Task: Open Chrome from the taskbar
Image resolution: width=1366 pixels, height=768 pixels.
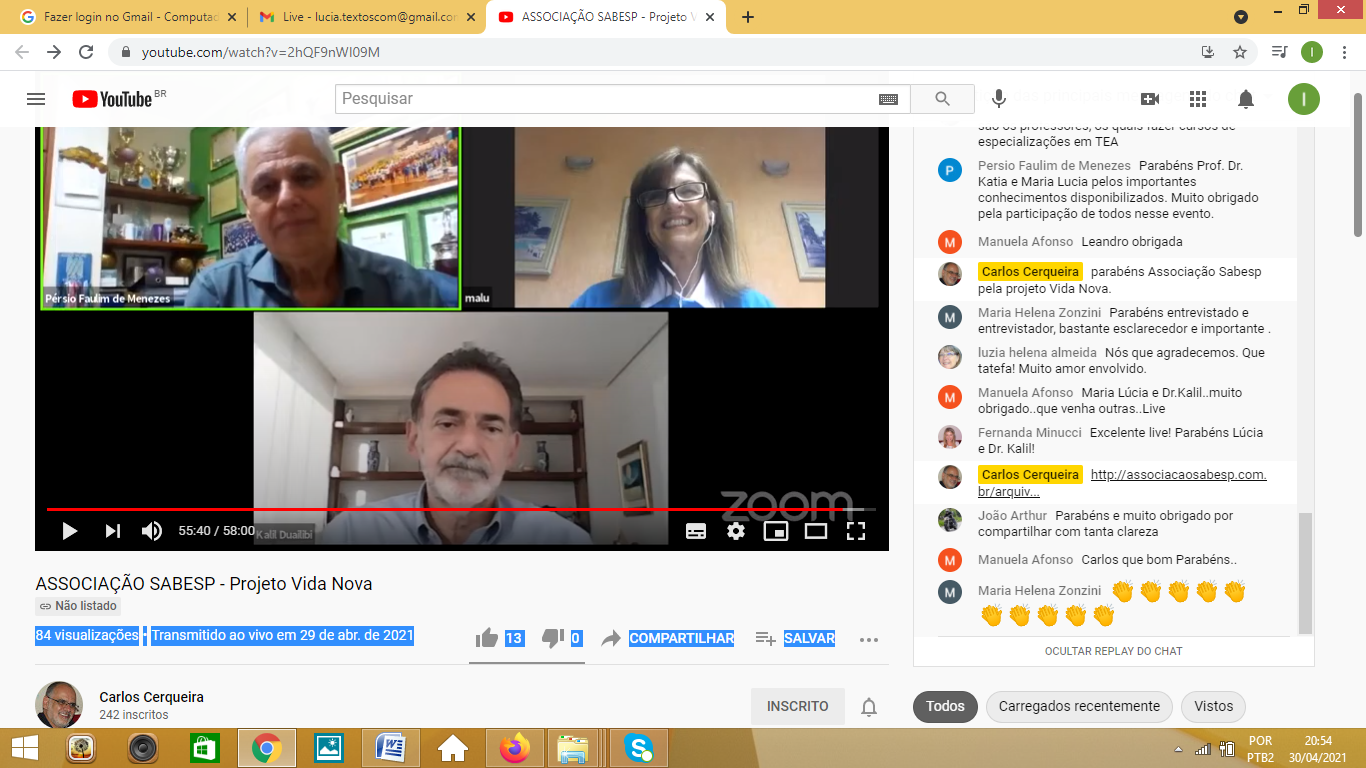Action: coord(266,748)
